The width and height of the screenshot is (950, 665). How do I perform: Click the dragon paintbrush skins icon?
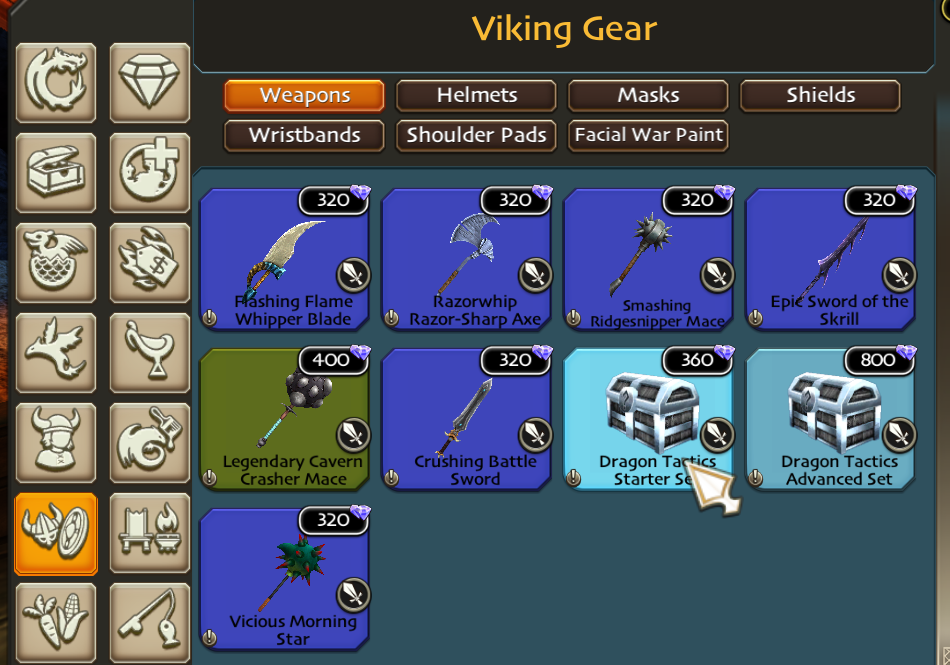click(x=150, y=443)
